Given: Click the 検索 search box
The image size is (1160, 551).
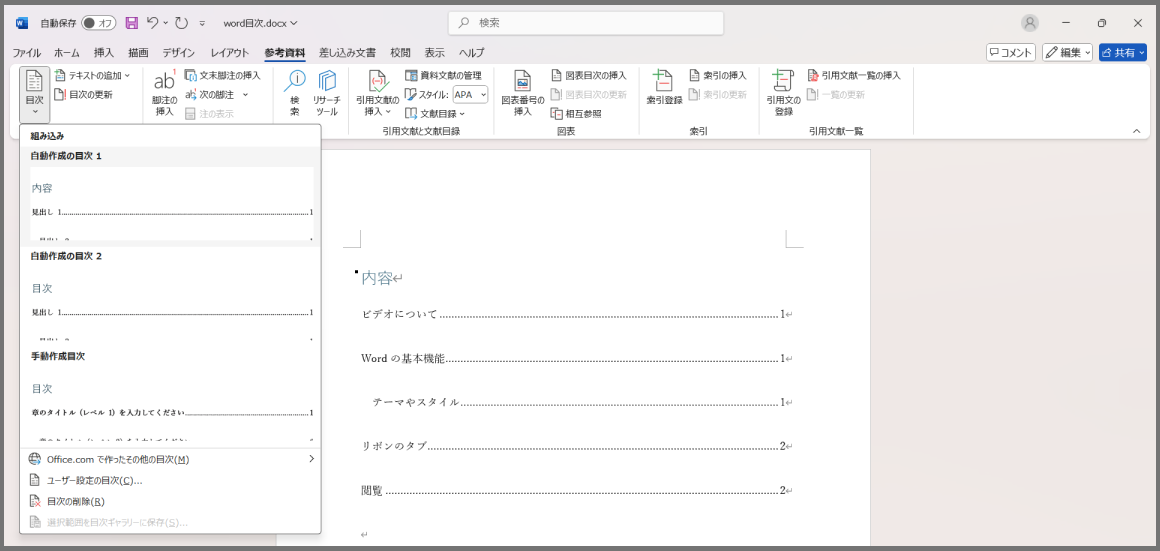Looking at the screenshot, I should point(586,23).
